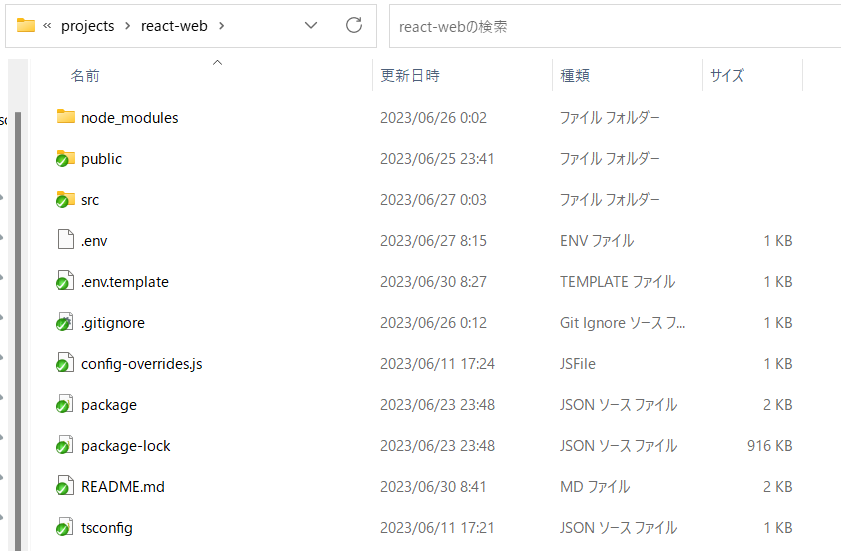Click the package file icon
841x551 pixels.
pyautogui.click(x=65, y=404)
